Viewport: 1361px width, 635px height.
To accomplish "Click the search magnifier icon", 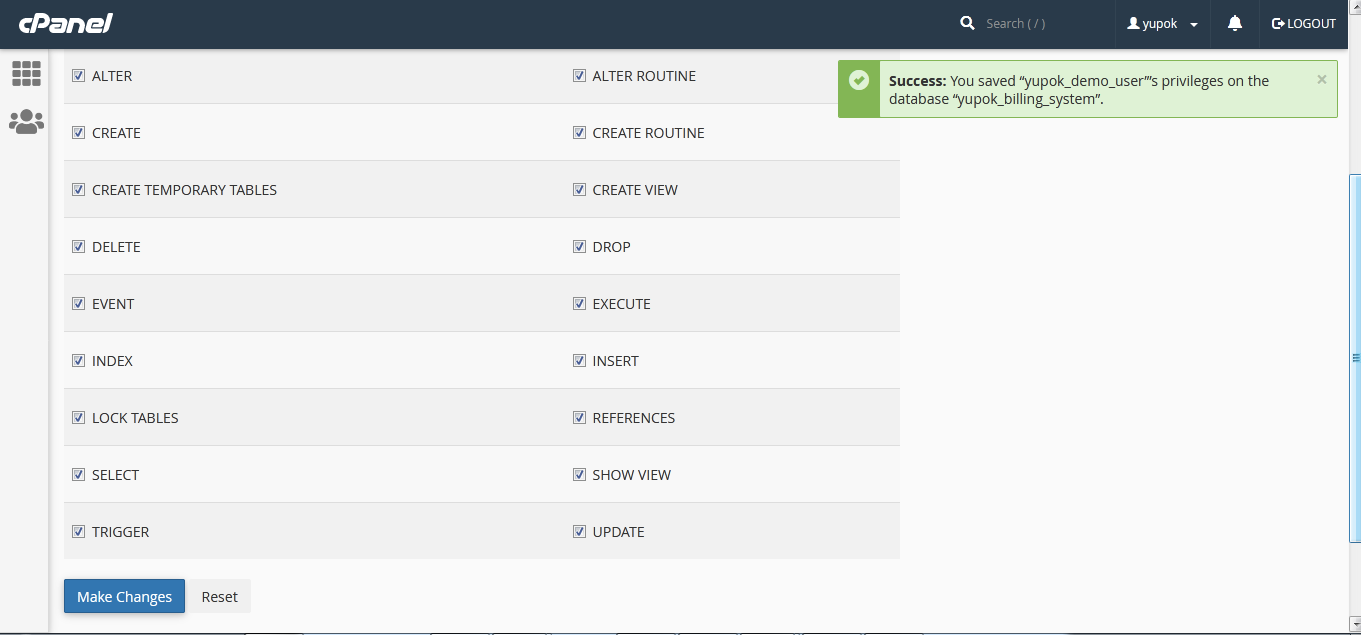I will pos(967,23).
